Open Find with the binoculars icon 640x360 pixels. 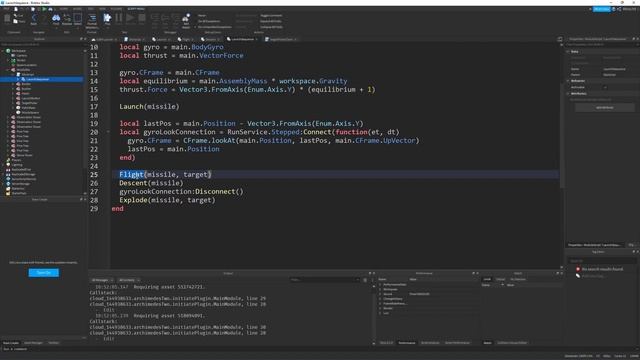point(56,18)
